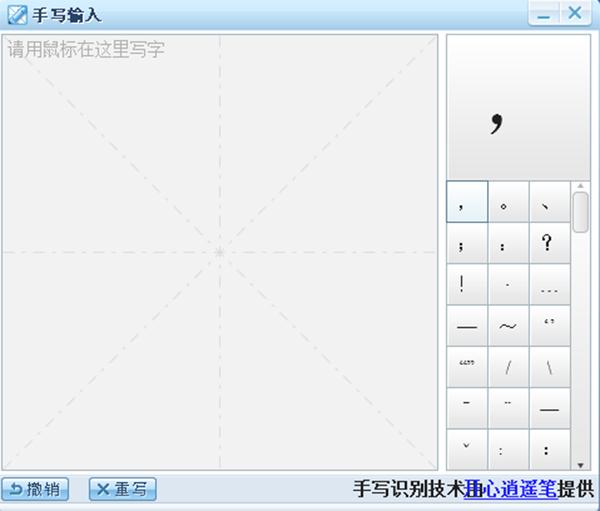
Task: Insert the question mark candidate
Action: (550, 243)
